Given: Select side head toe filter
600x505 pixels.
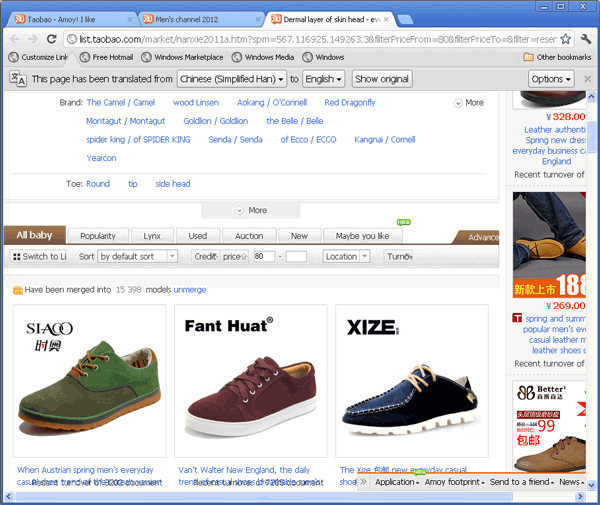Looking at the screenshot, I should pyautogui.click(x=173, y=184).
